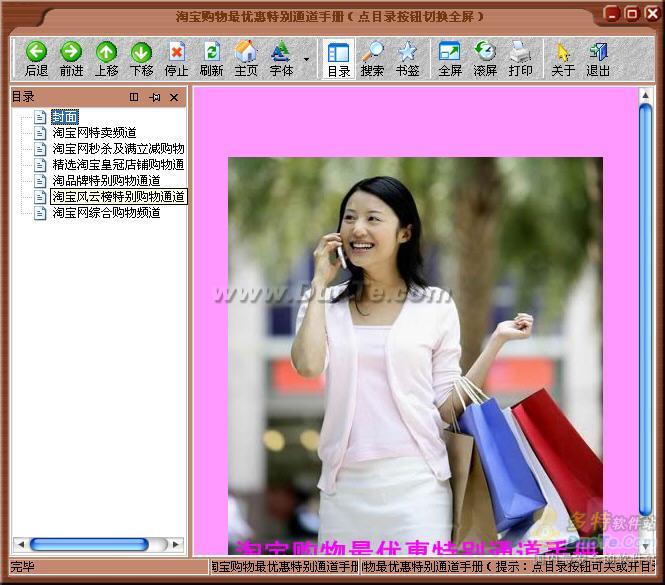Click the title bar text 淘宝购物最优惠特别通道手册

click(x=260, y=17)
